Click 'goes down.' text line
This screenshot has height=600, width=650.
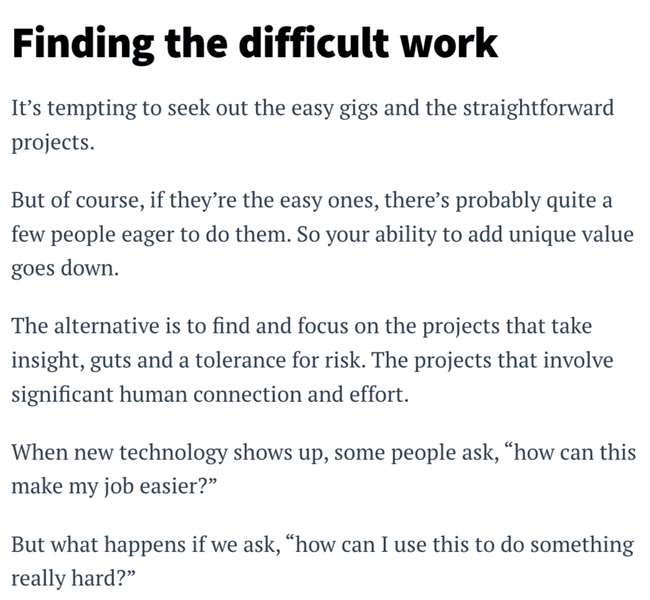point(65,269)
